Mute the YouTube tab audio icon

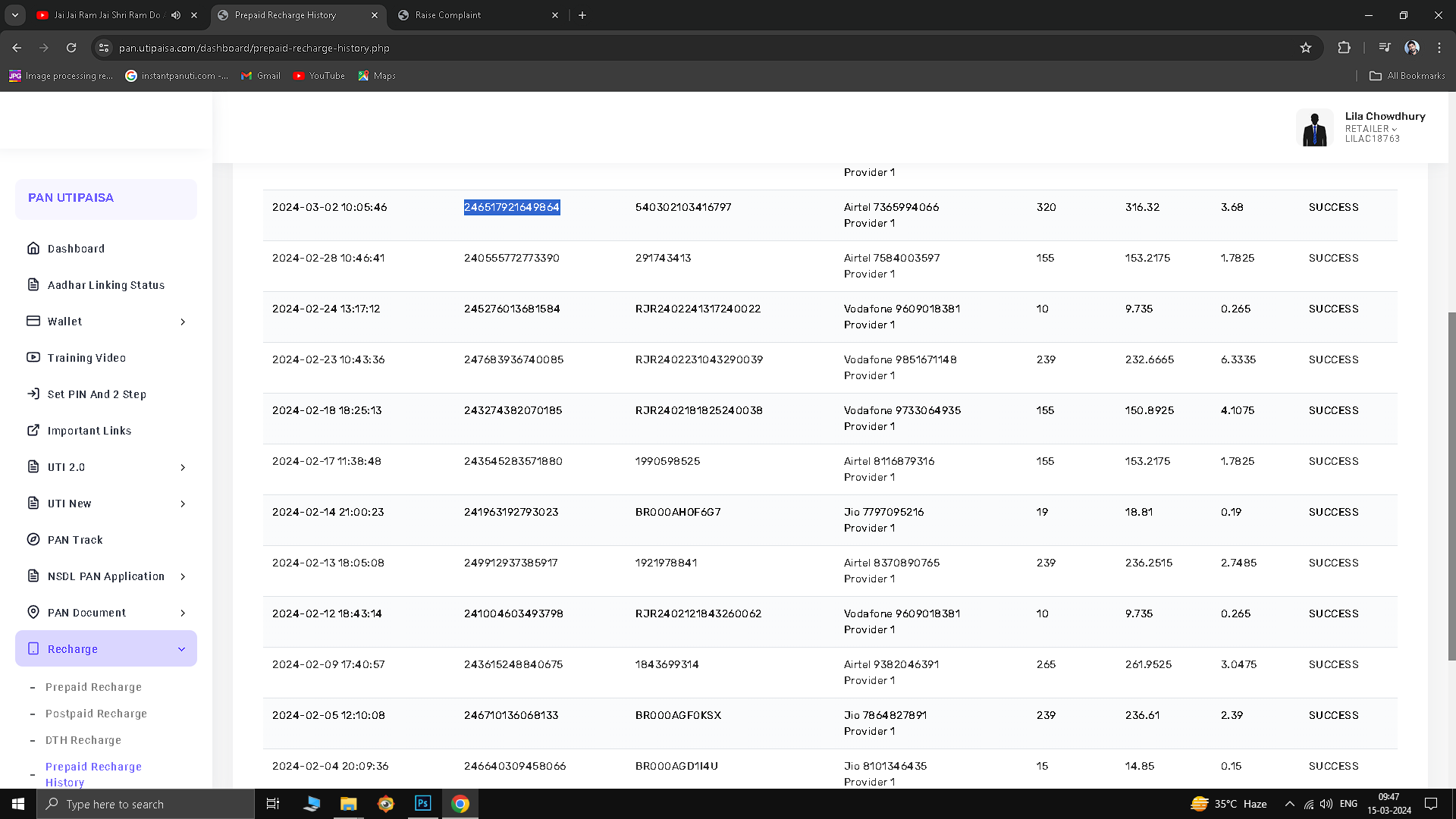click(176, 15)
